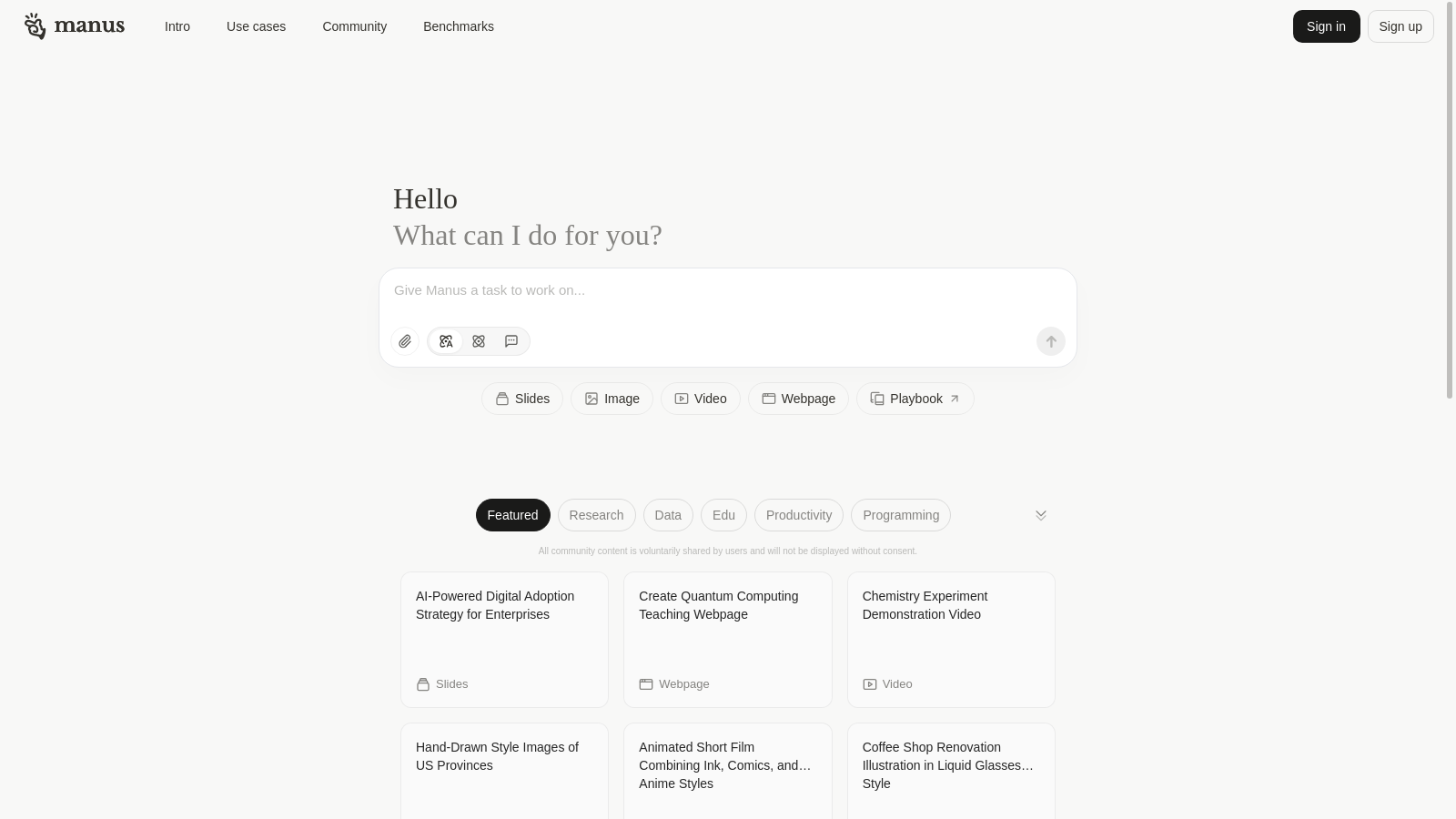The width and height of the screenshot is (1456, 819).
Task: Click the Webpage shortcut chip
Action: [x=798, y=399]
